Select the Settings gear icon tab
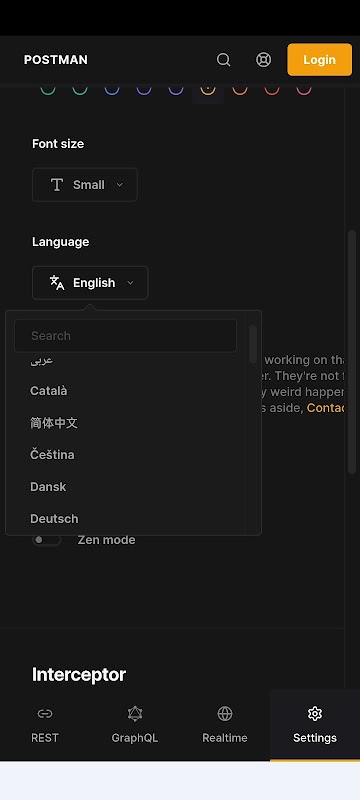Screen dimensions: 360x800 315,713
